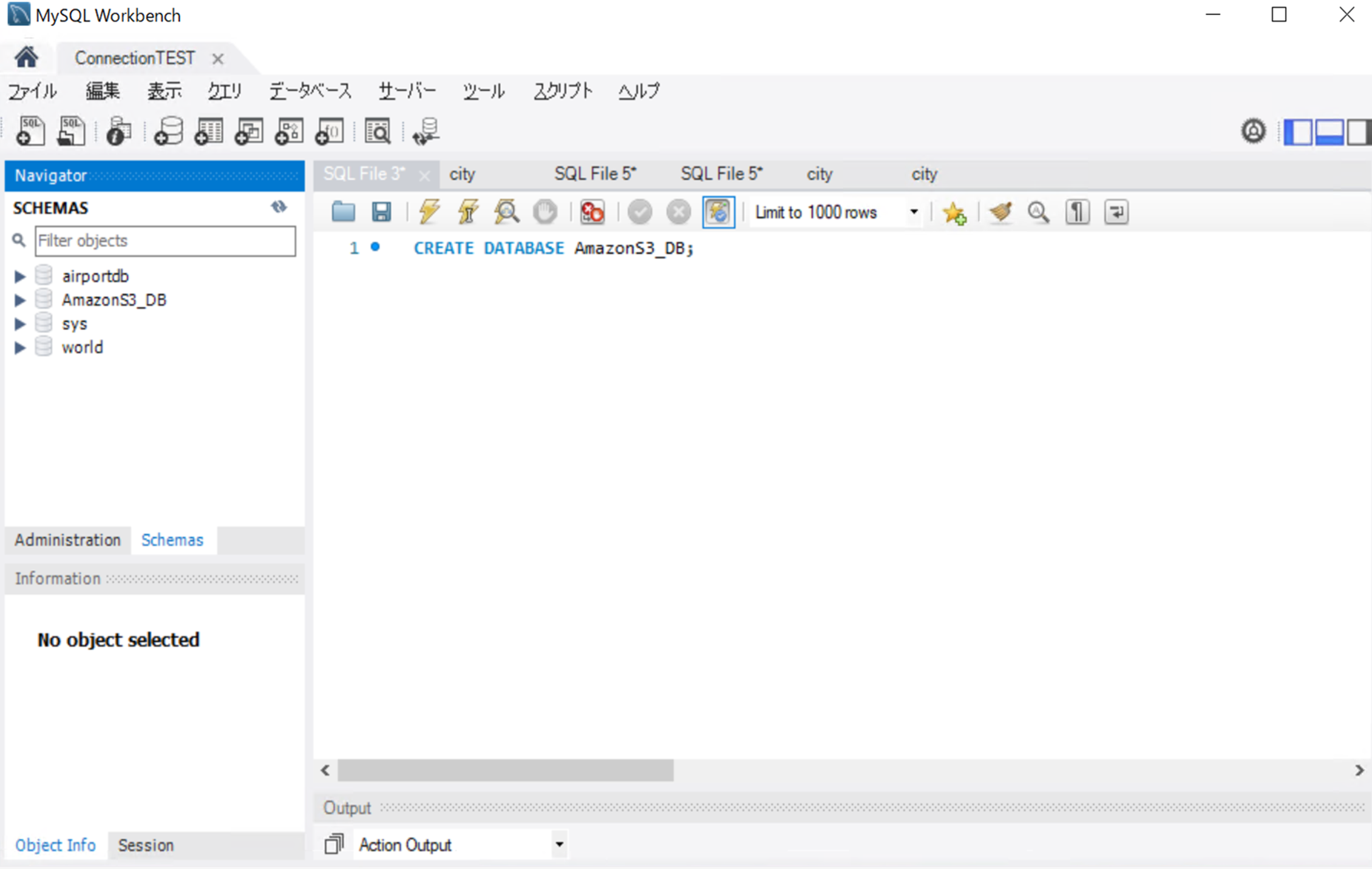The image size is (1372, 869).
Task: Save the script to file
Action: click(x=381, y=212)
